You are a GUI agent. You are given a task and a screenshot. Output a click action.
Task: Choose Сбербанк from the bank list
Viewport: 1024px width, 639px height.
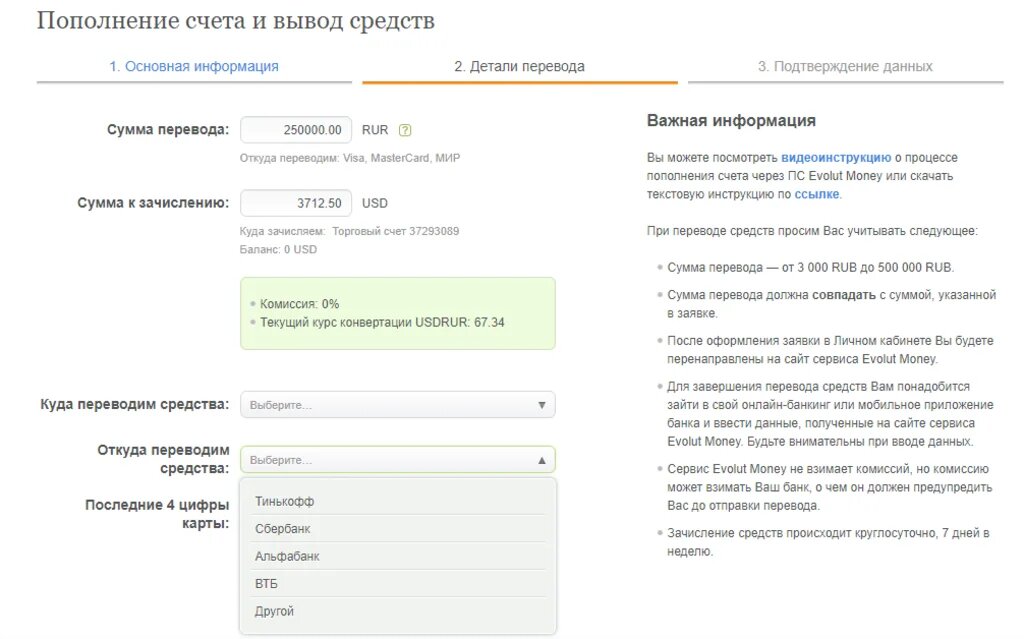pyautogui.click(x=398, y=529)
